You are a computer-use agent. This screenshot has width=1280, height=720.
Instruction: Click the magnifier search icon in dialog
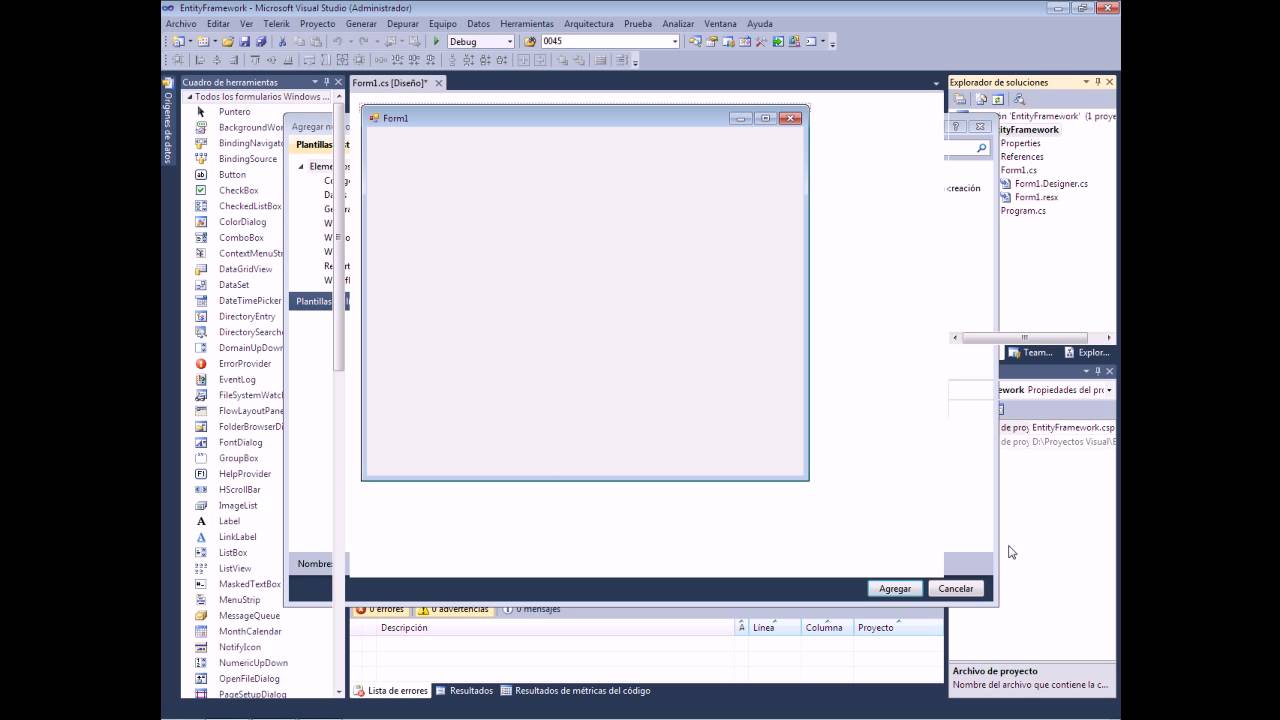click(x=982, y=148)
